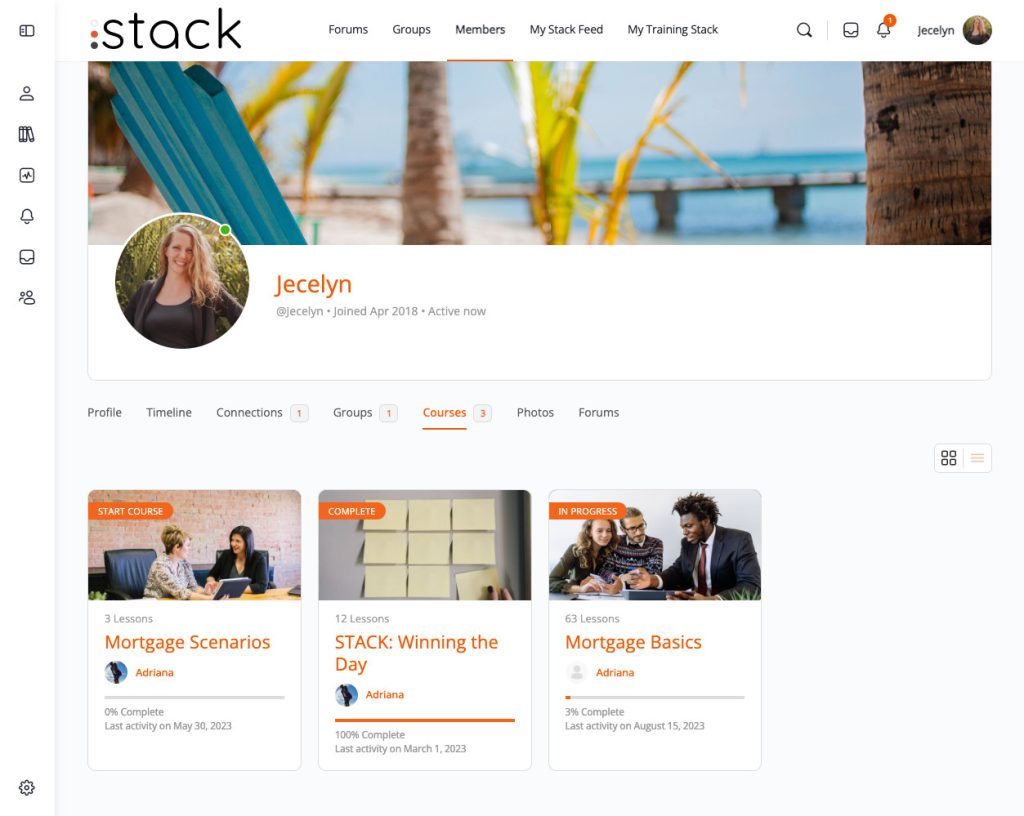Open the sidebar inbox messages icon
The image size is (1024, 816).
[x=27, y=257]
